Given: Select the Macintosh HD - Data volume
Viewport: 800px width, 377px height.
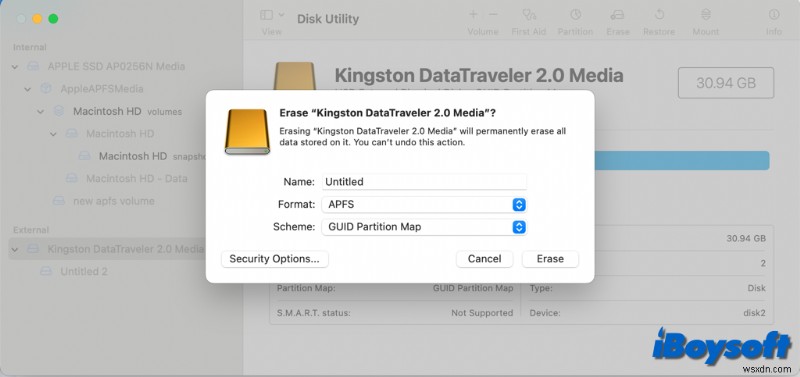Looking at the screenshot, I should pos(136,179).
